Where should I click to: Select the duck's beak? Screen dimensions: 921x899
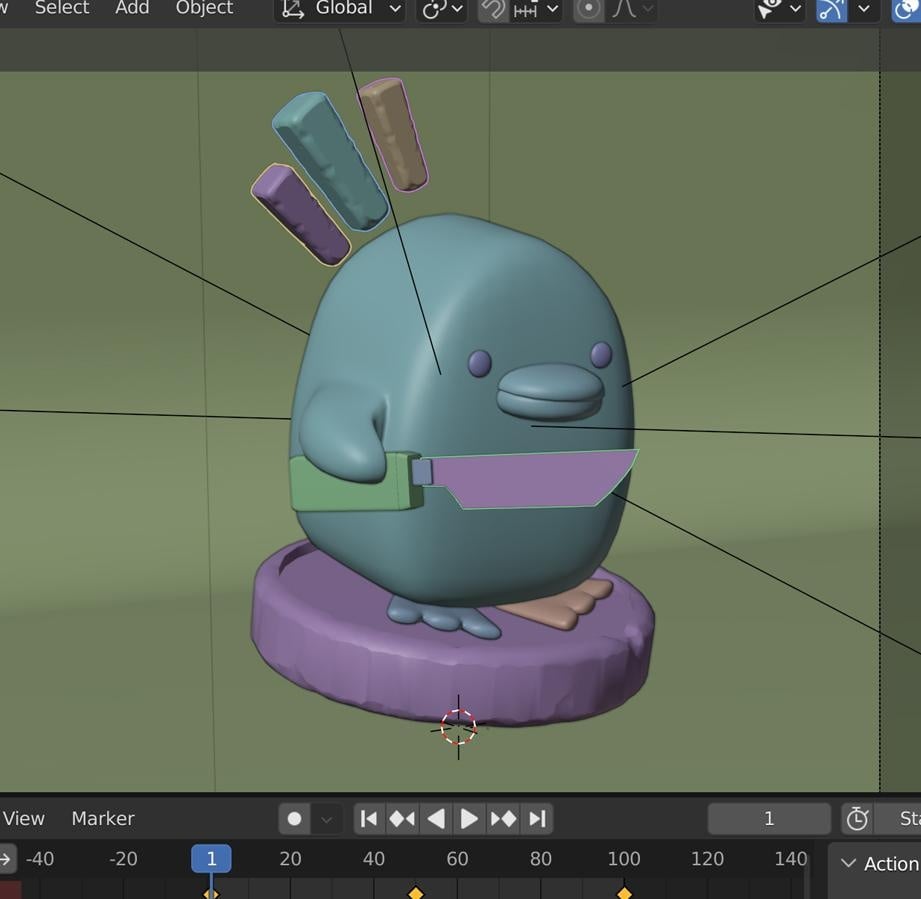550,392
